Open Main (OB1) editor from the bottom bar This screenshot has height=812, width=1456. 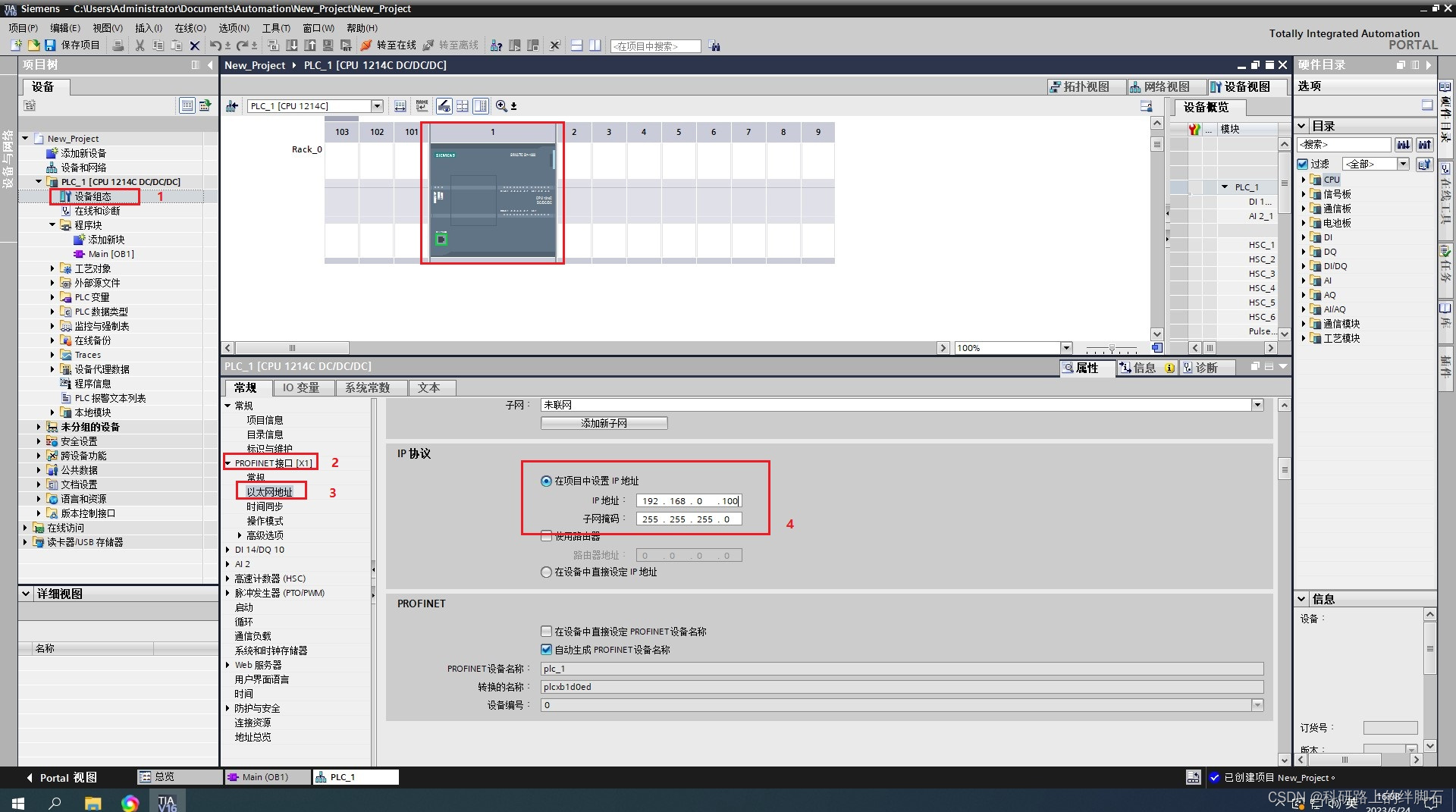click(x=268, y=777)
